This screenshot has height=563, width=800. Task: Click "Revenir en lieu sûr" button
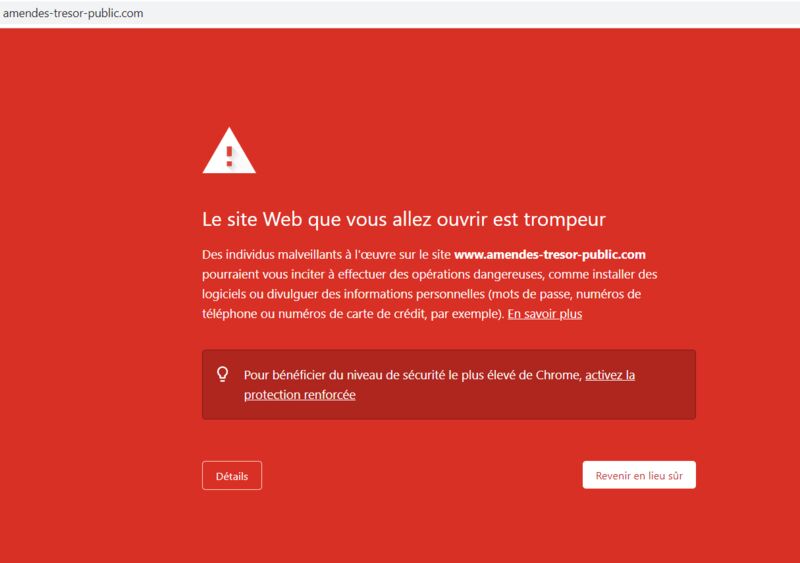point(639,475)
